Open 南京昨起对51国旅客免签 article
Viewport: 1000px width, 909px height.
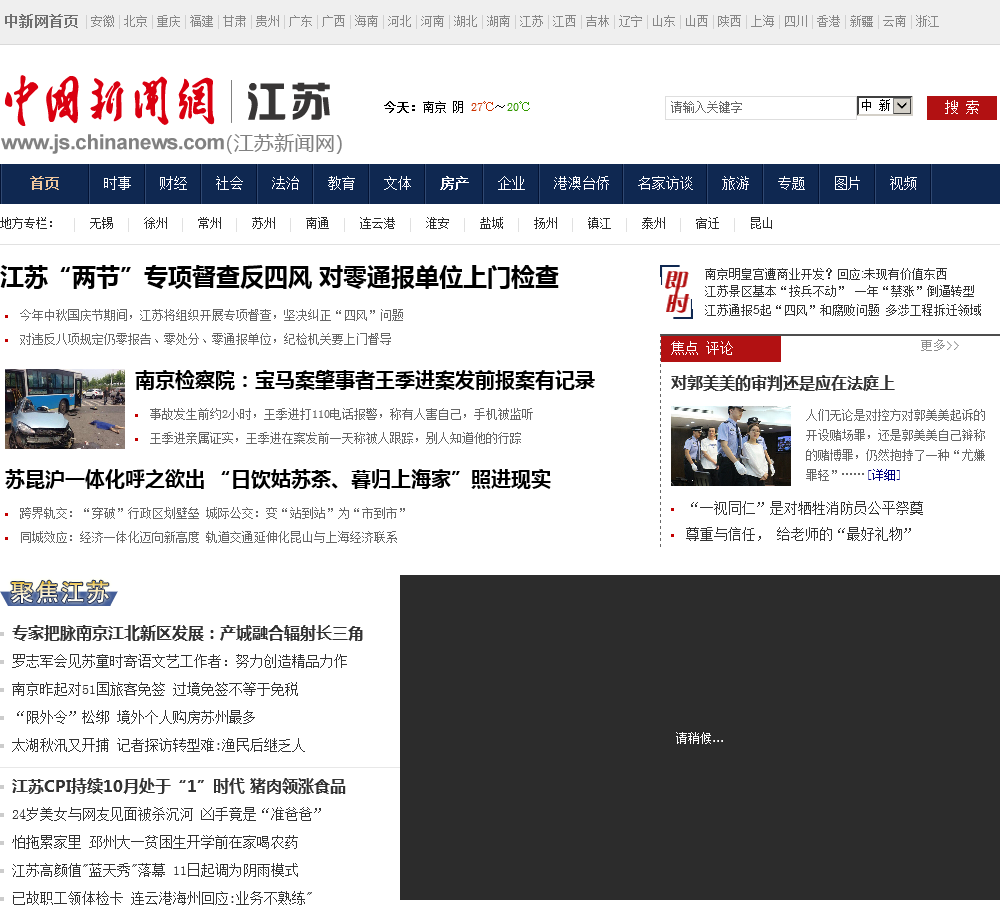(x=155, y=690)
